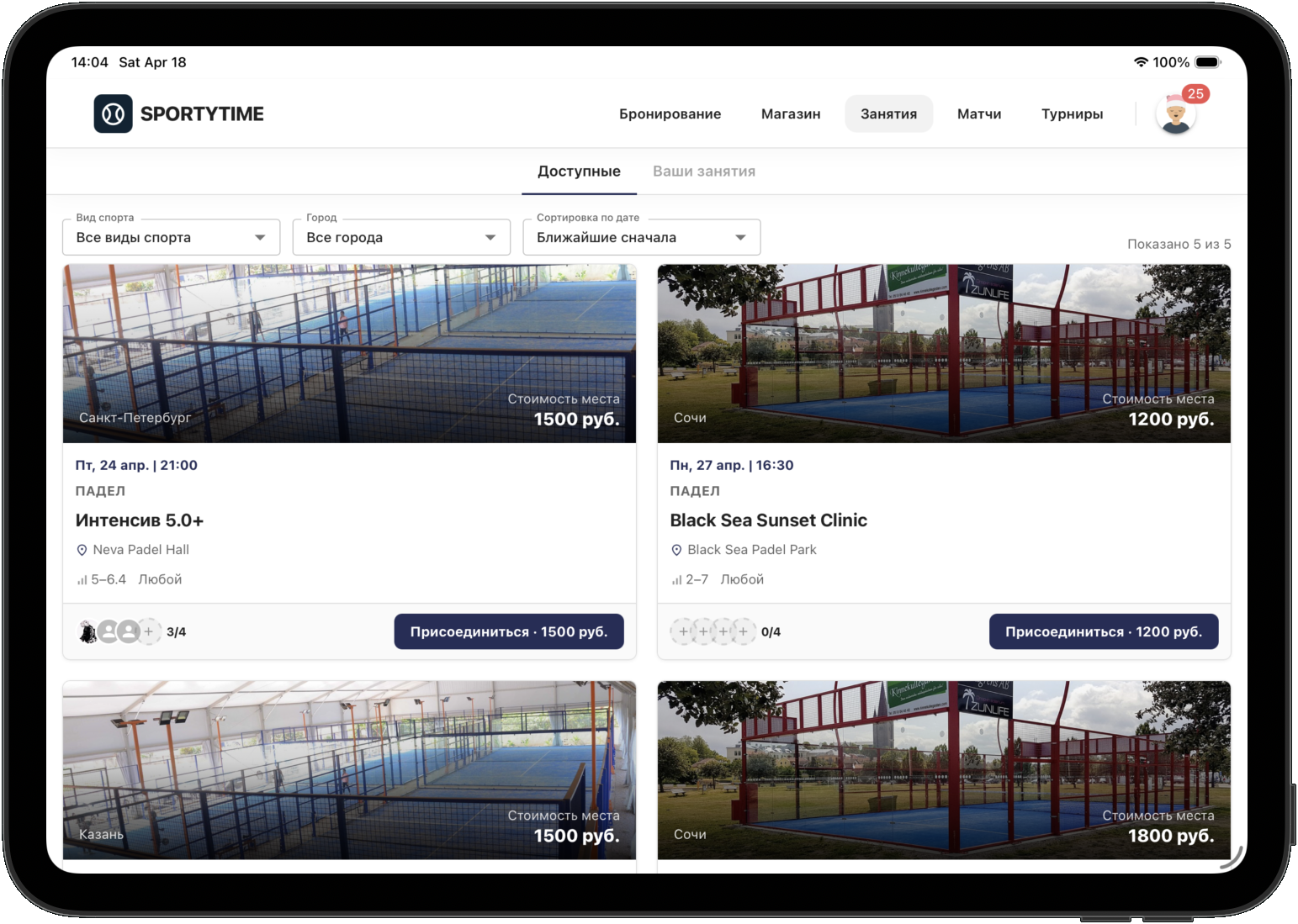This screenshot has height=924, width=1298.
Task: Tap the red notification badge 25
Action: (x=1195, y=94)
